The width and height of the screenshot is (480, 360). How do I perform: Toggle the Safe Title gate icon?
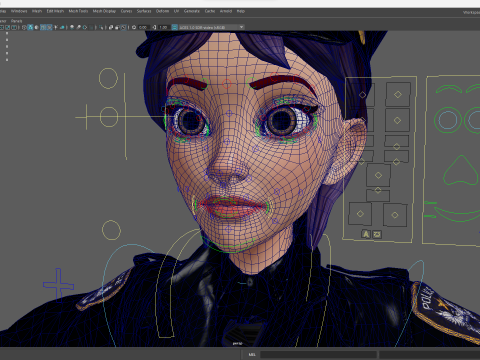[x=14, y=27]
